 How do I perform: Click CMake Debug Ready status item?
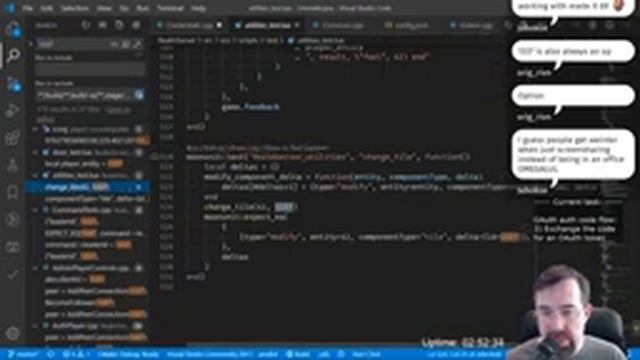coord(128,354)
